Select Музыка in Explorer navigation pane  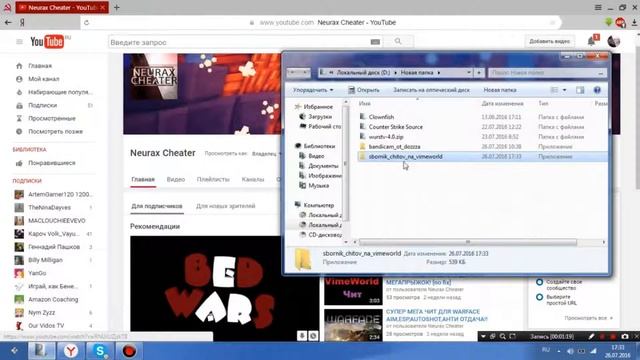[x=318, y=186]
